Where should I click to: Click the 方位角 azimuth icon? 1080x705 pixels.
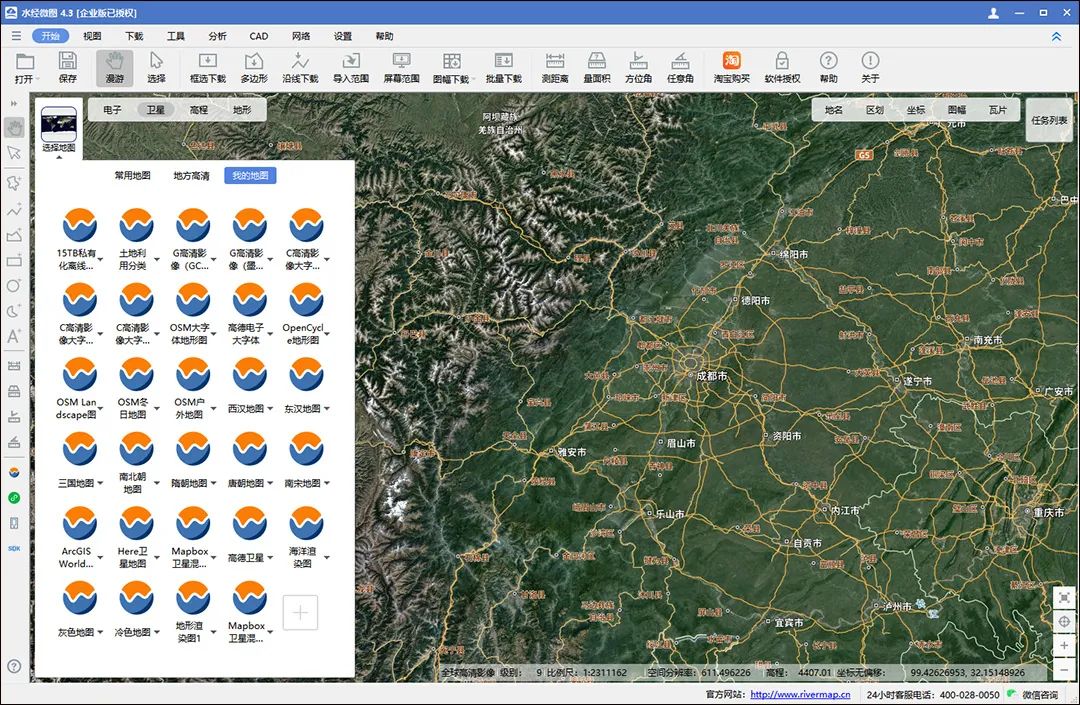point(638,67)
